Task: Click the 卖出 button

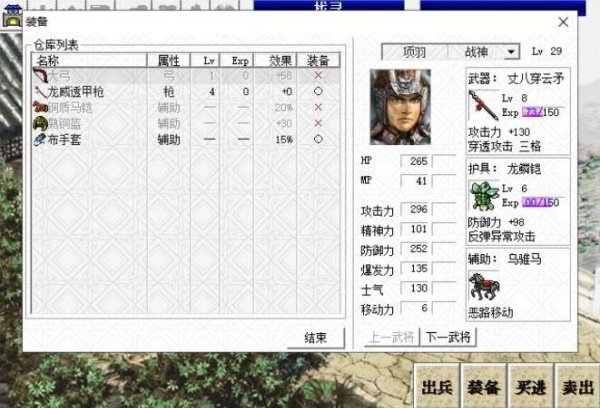Action: tap(578, 387)
